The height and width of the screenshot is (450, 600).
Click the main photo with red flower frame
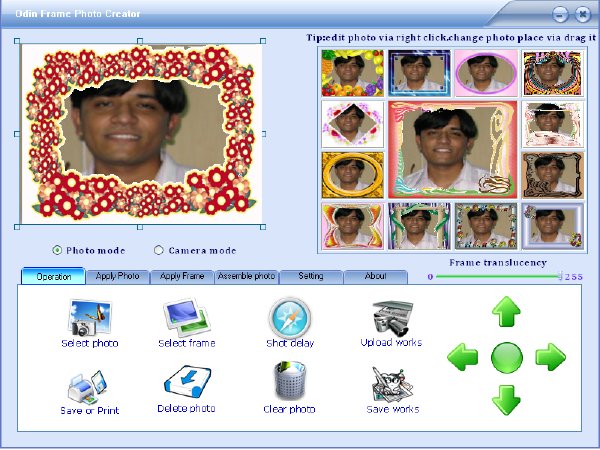coord(141,134)
